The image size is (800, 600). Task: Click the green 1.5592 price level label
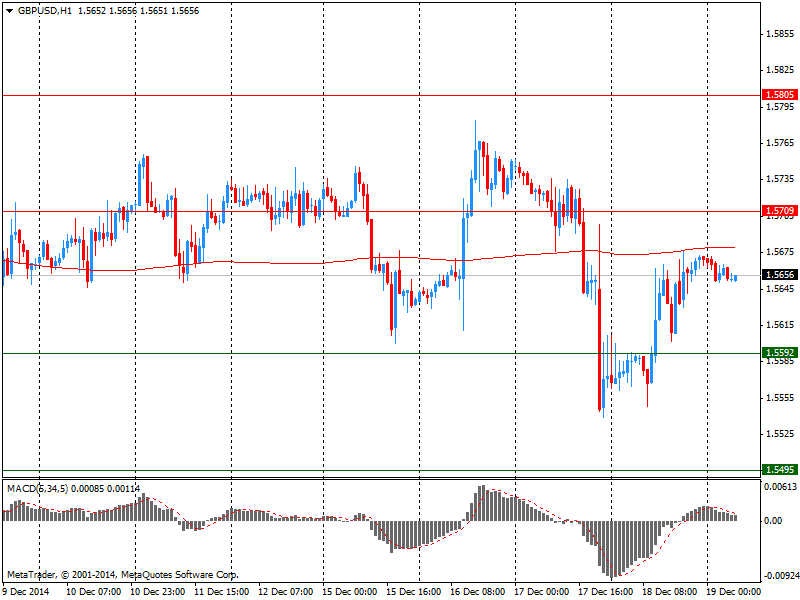(x=780, y=353)
